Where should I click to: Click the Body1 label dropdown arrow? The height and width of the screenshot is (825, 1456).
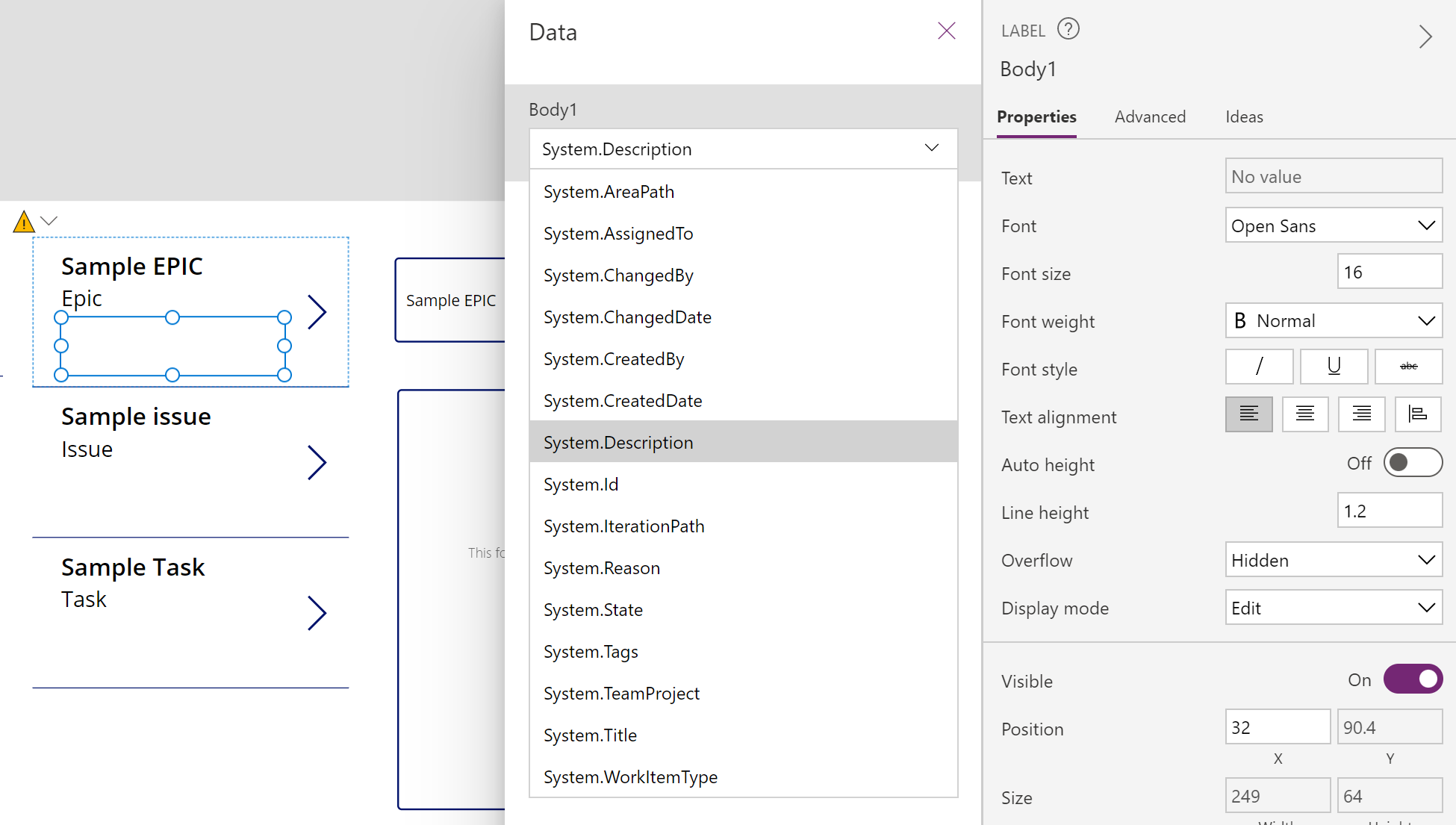[x=929, y=148]
